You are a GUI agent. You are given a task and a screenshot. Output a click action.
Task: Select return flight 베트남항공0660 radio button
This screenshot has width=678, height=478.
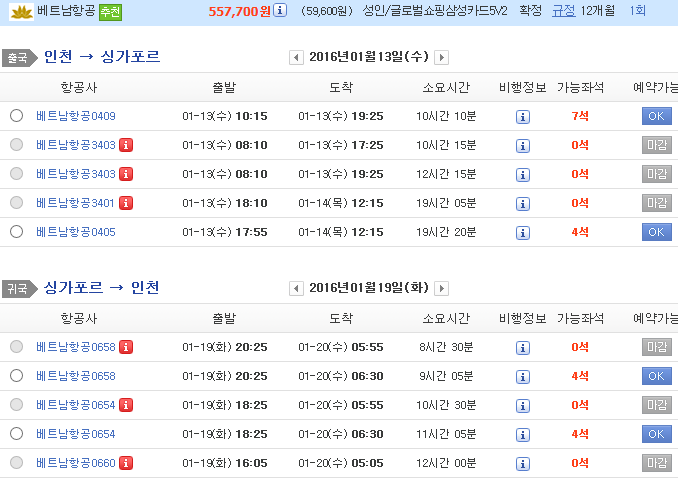pos(16,463)
